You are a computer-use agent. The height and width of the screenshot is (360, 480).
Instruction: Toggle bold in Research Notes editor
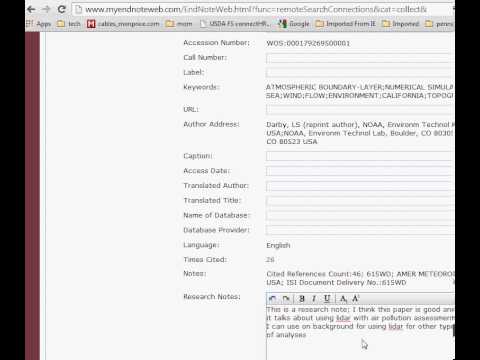pos(302,299)
